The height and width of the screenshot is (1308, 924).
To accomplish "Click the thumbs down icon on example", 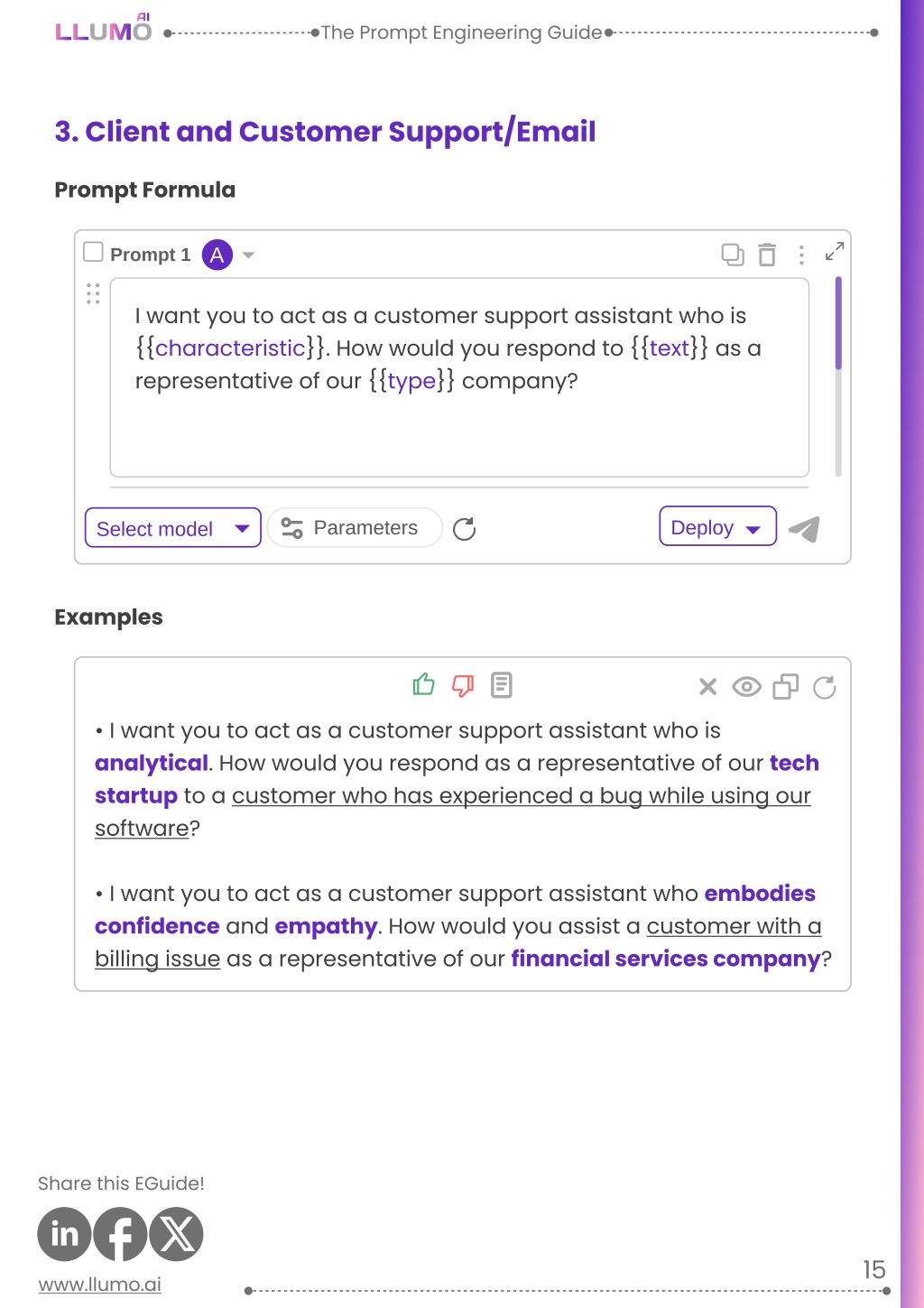I will pos(463,686).
